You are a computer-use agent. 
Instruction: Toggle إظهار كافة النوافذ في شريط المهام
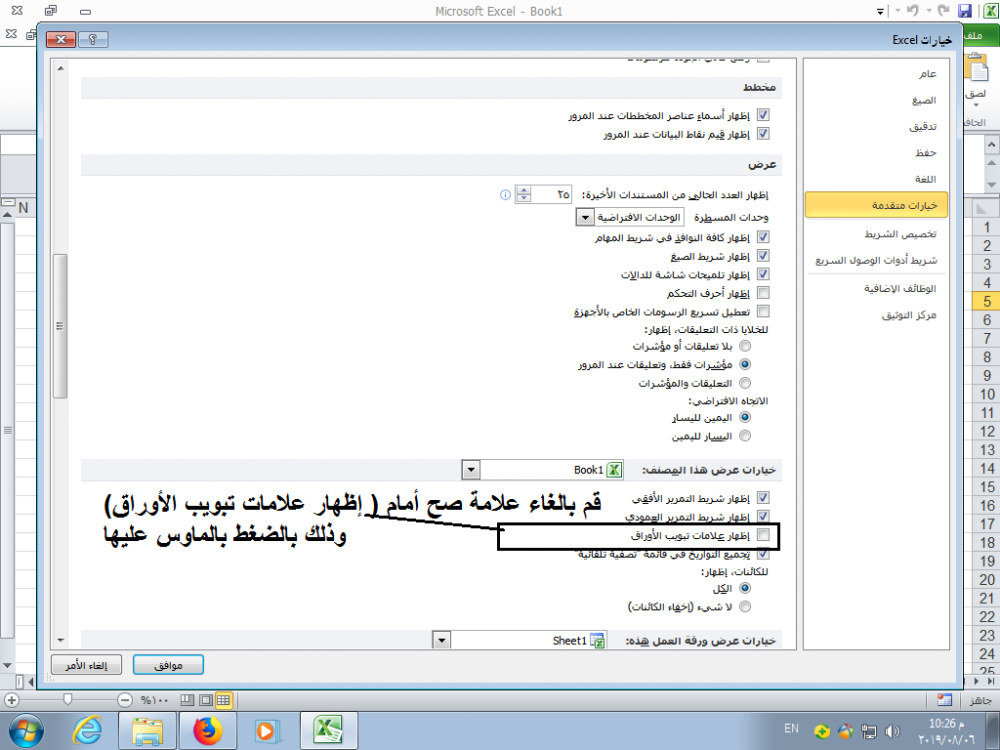click(763, 237)
